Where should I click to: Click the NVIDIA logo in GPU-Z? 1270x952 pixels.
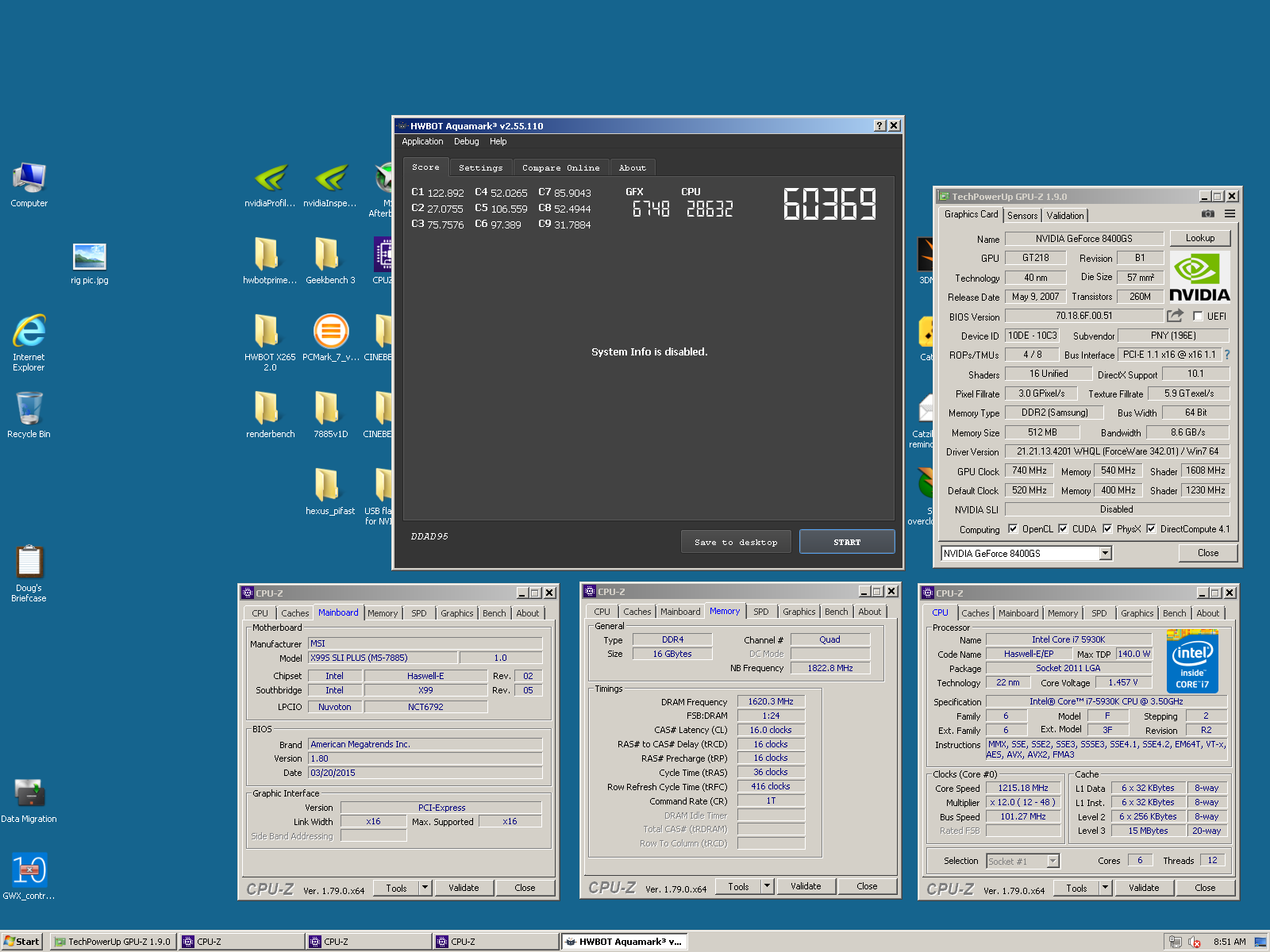click(x=1199, y=277)
